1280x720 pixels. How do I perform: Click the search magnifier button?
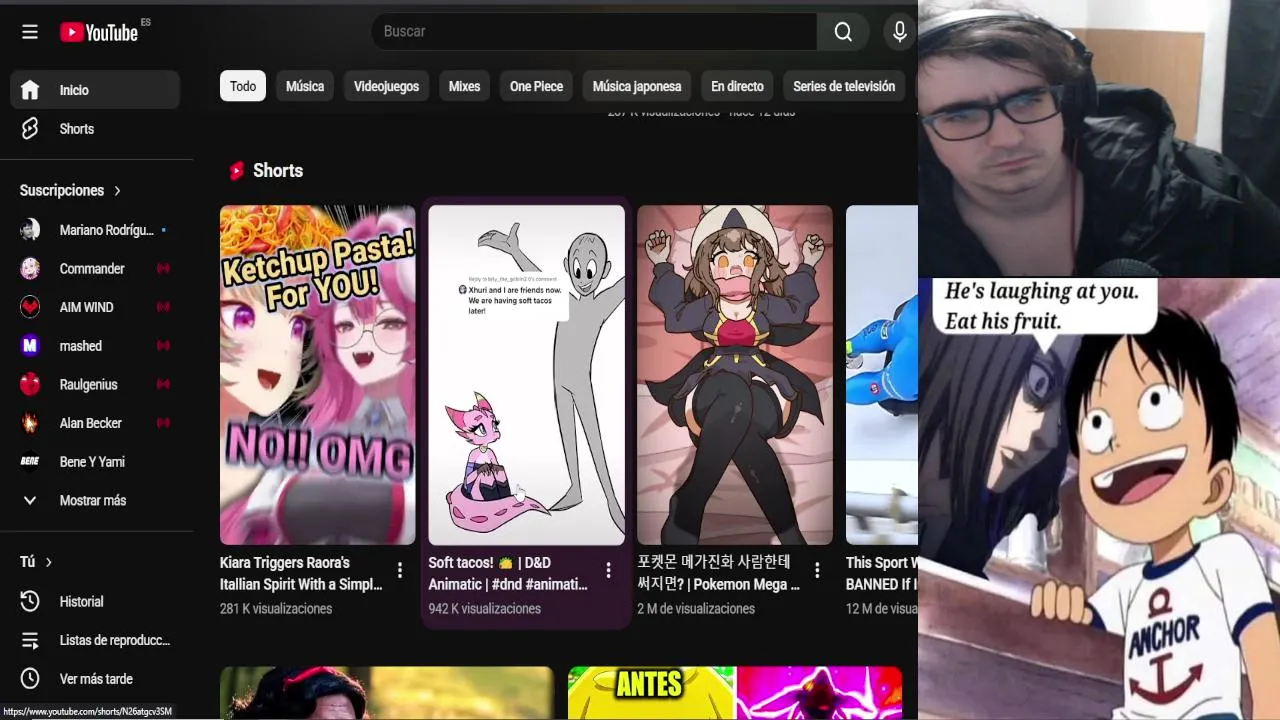844,32
